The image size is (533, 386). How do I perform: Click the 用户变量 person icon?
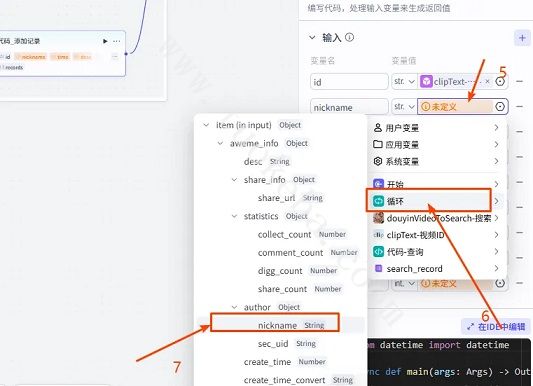point(378,128)
